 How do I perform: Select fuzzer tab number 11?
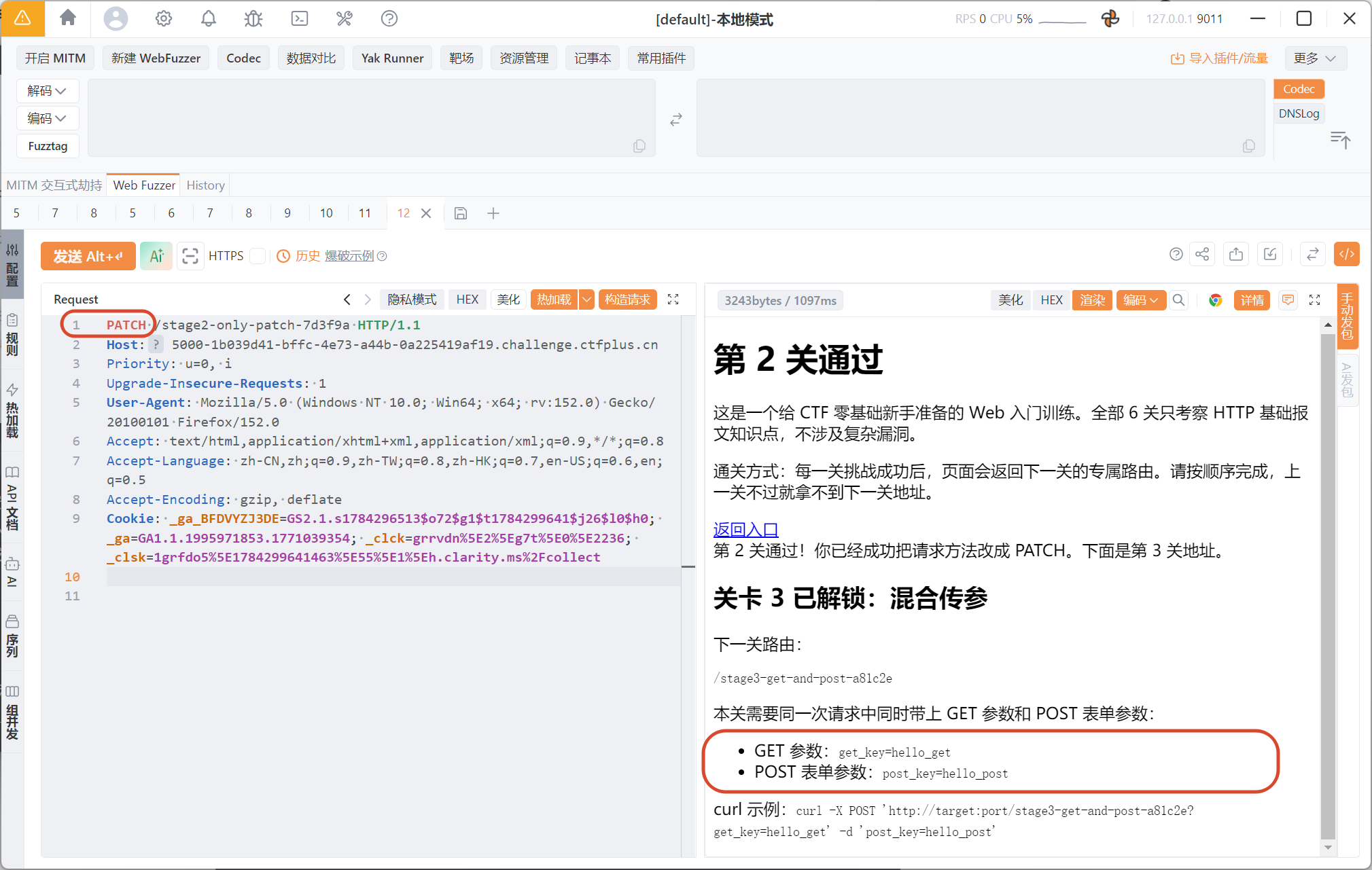[x=365, y=213]
